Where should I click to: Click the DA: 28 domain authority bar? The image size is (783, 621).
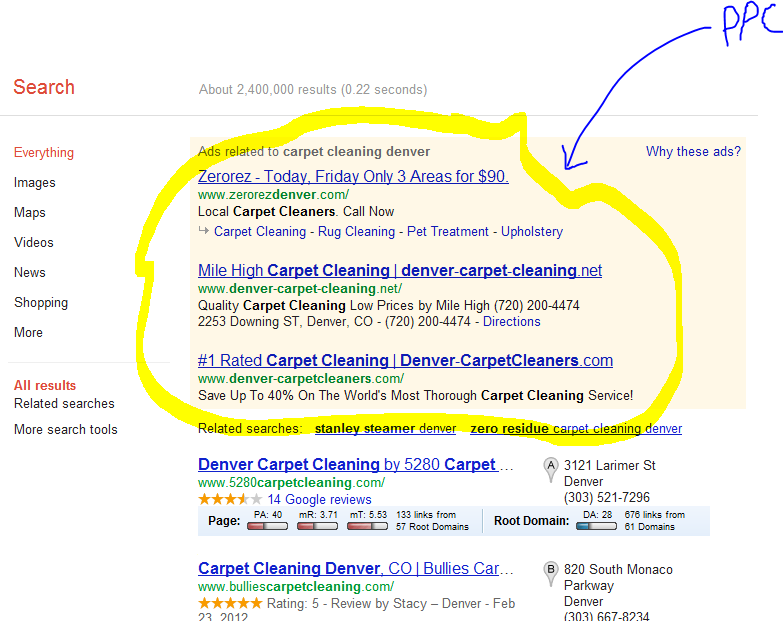pyautogui.click(x=596, y=526)
